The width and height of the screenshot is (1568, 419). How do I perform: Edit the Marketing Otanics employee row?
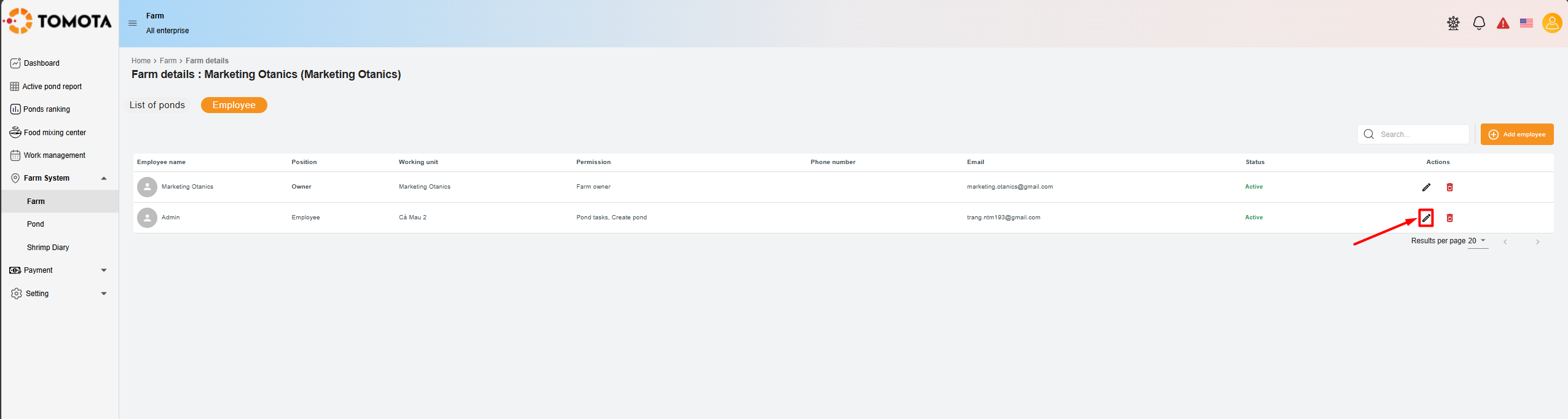[x=1426, y=187]
